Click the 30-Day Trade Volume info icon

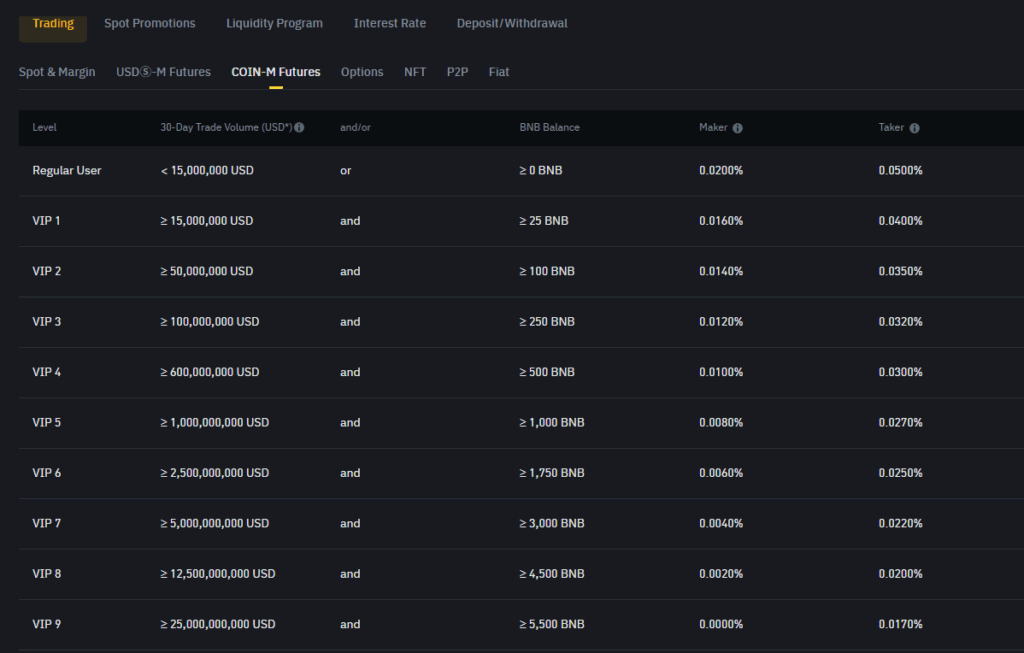point(299,127)
